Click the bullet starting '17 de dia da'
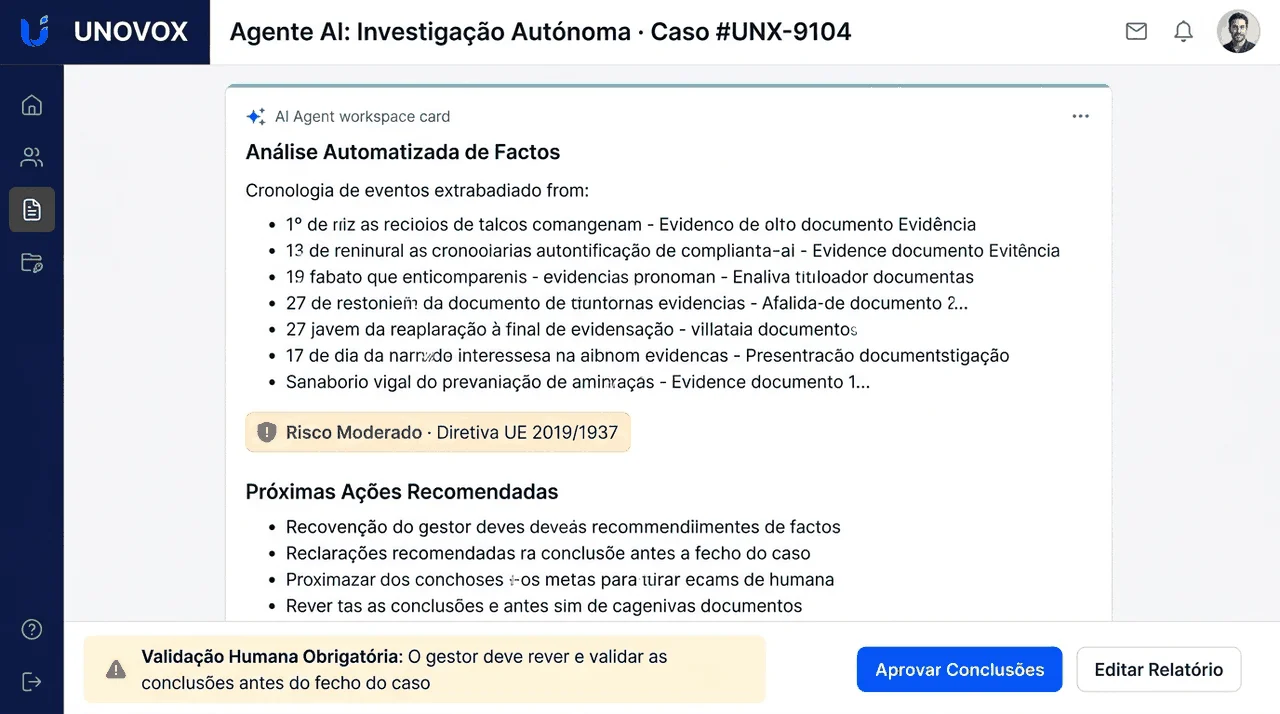 tap(648, 355)
